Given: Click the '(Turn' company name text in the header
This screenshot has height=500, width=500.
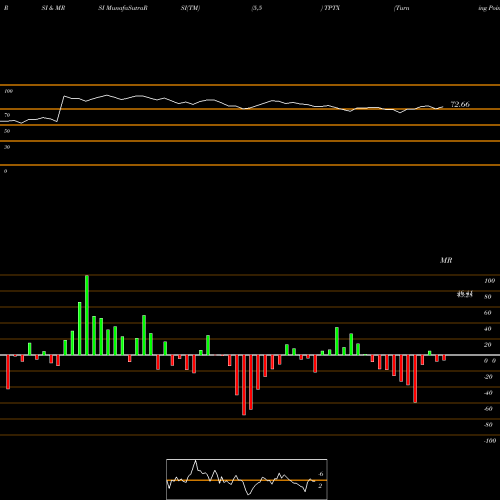Looking at the screenshot, I should pyautogui.click(x=402, y=8).
